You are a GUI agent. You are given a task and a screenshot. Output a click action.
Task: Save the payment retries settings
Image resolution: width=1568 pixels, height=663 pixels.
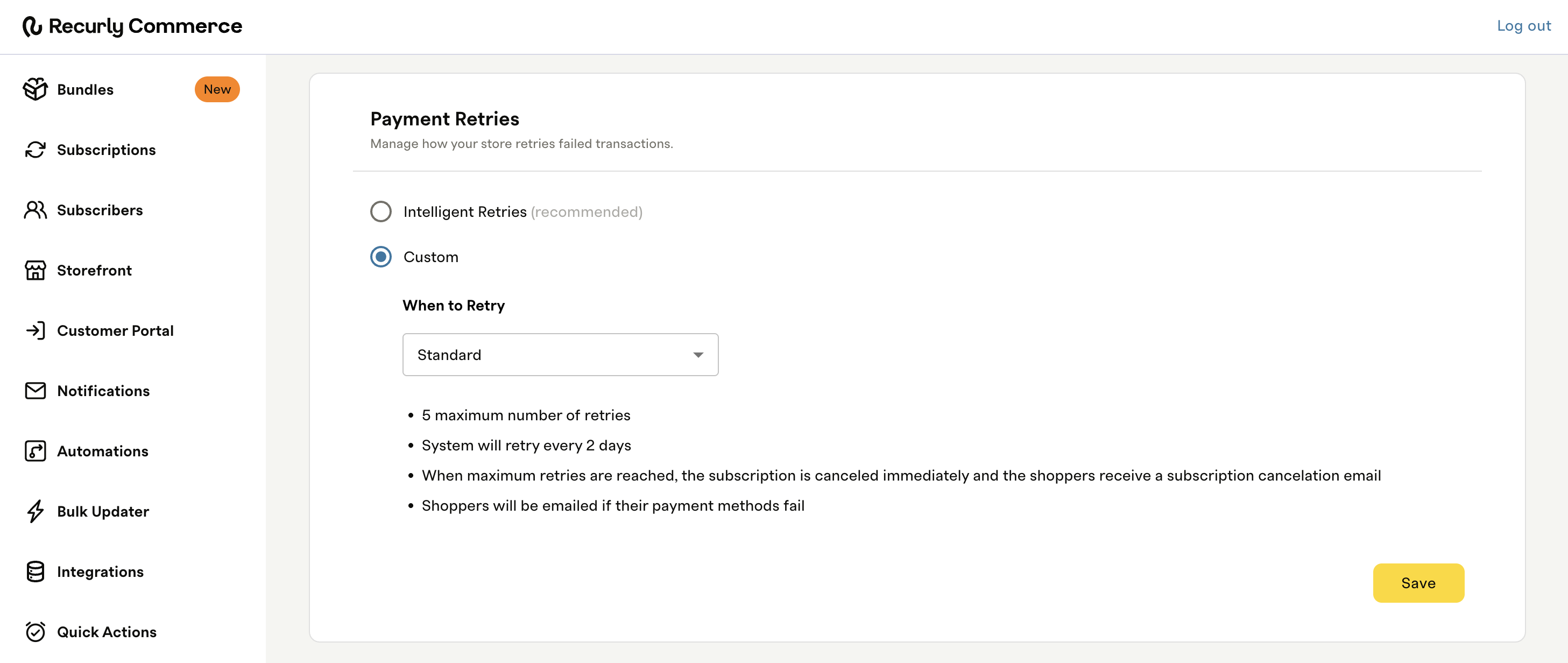pos(1418,583)
